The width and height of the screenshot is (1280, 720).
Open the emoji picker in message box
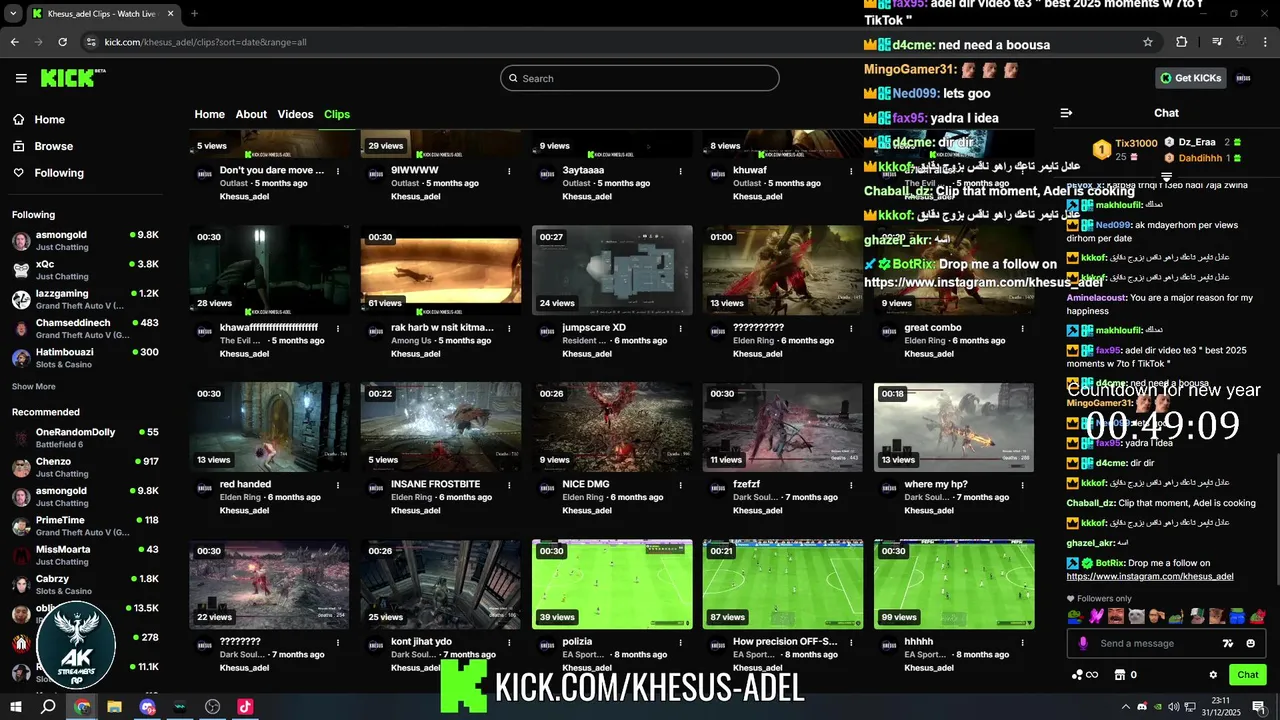point(1251,643)
